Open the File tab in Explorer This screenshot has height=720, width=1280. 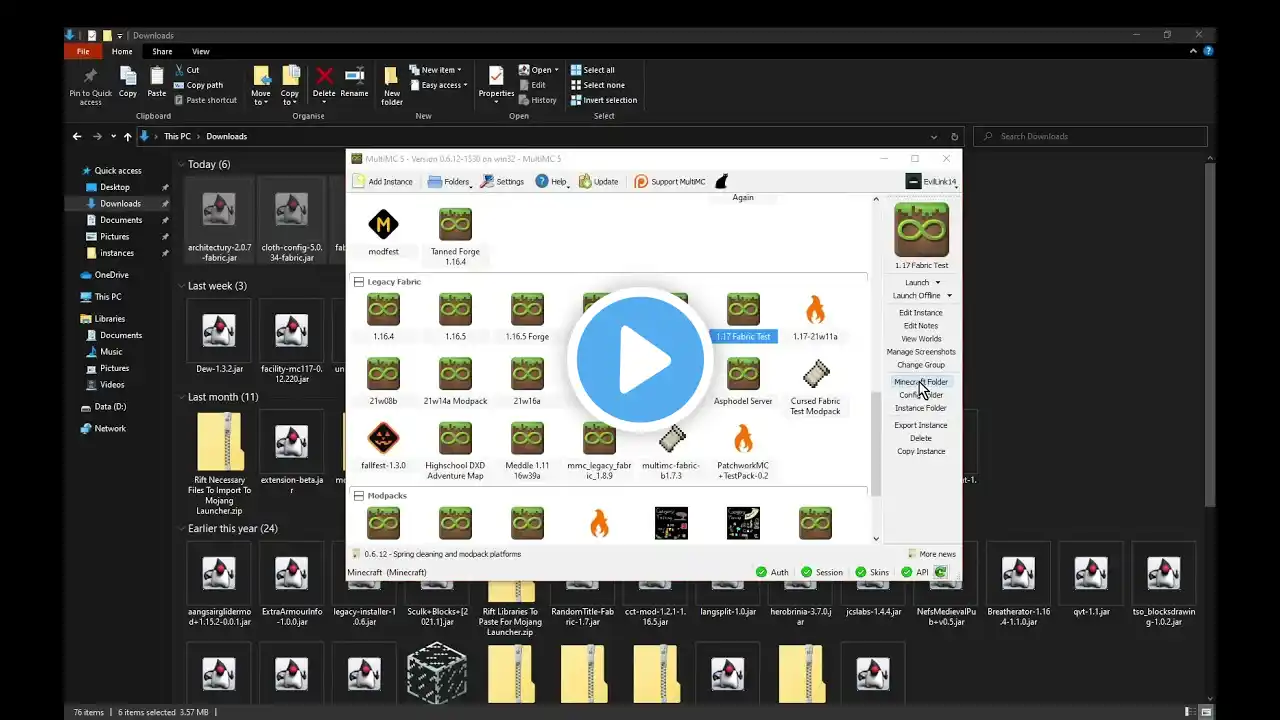[83, 51]
